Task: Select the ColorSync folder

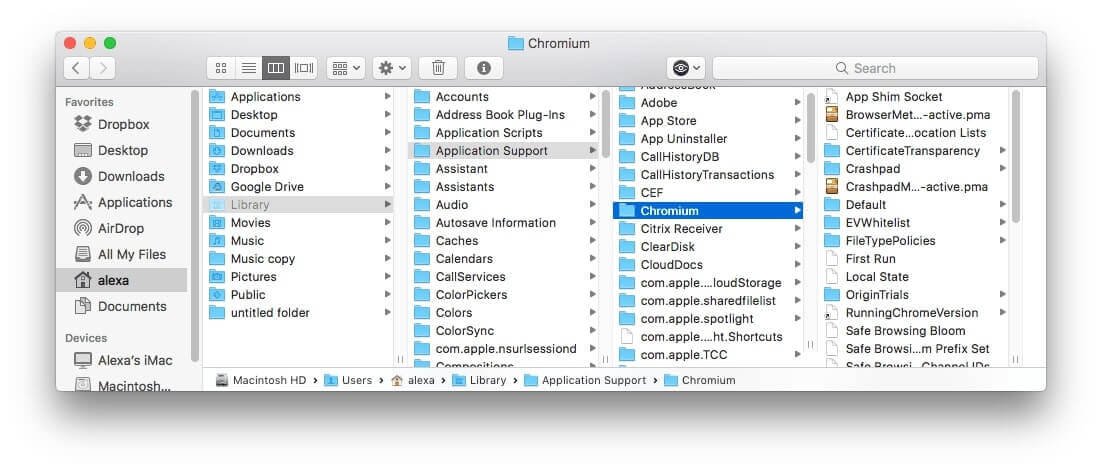Action: pyautogui.click(x=503, y=330)
